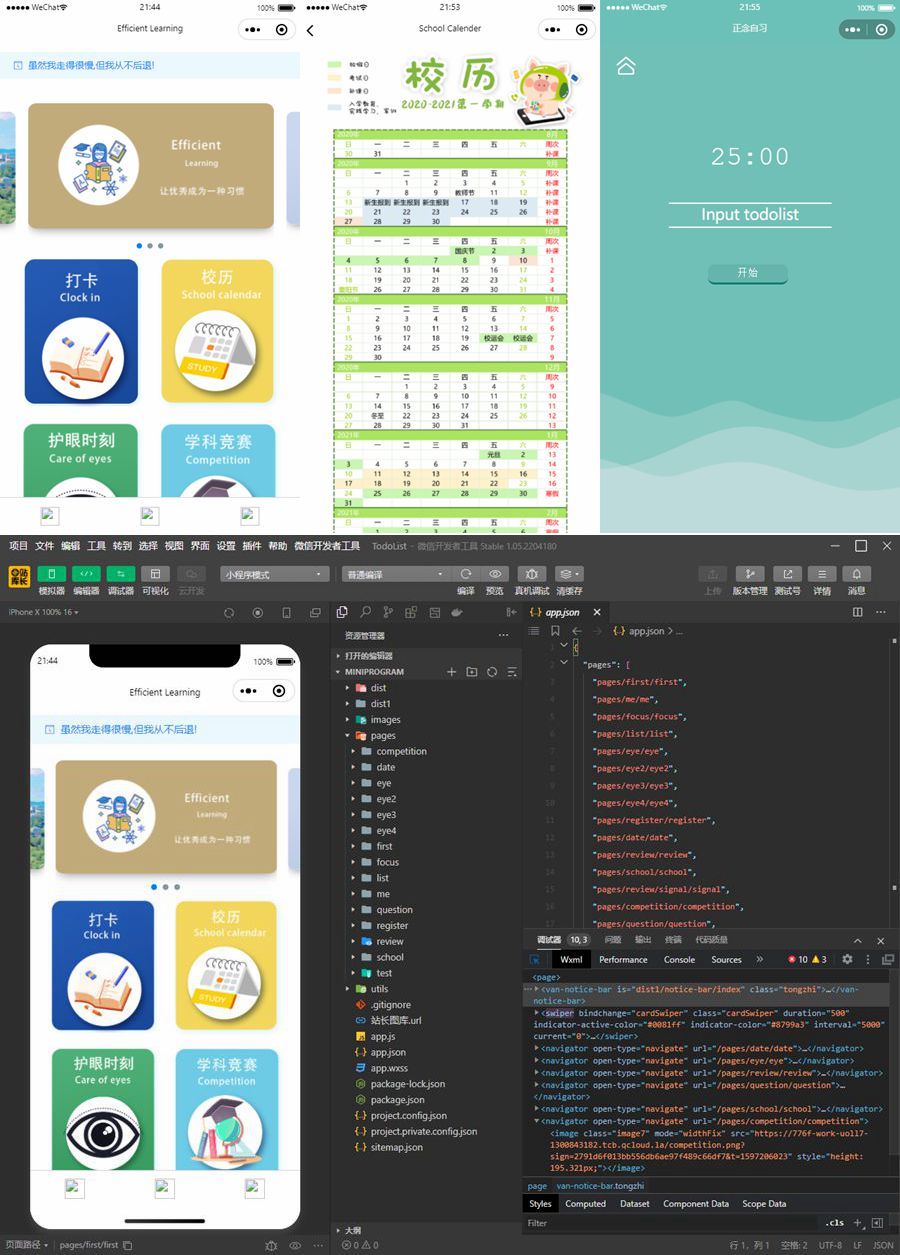The image size is (900, 1255).
Task: Toggle the 调试器 debugger panel button
Action: click(120, 574)
